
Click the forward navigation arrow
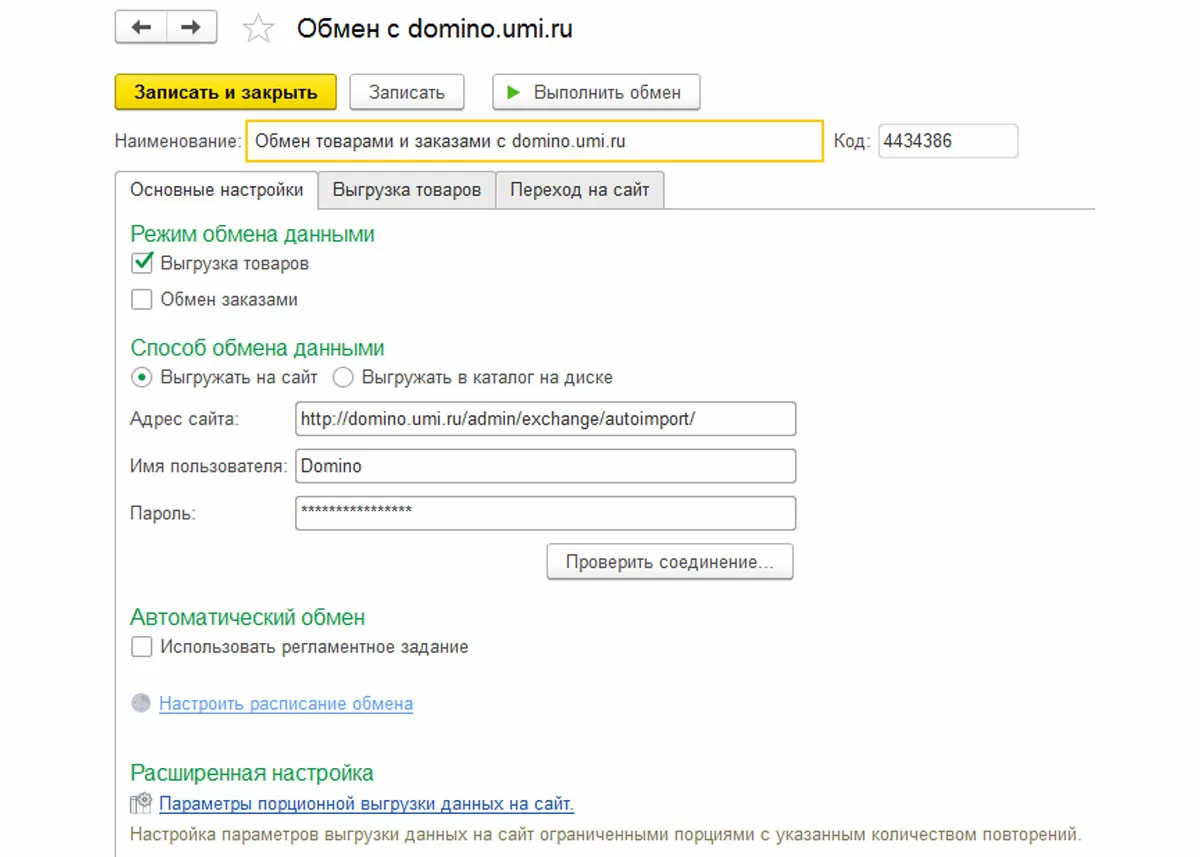[191, 28]
